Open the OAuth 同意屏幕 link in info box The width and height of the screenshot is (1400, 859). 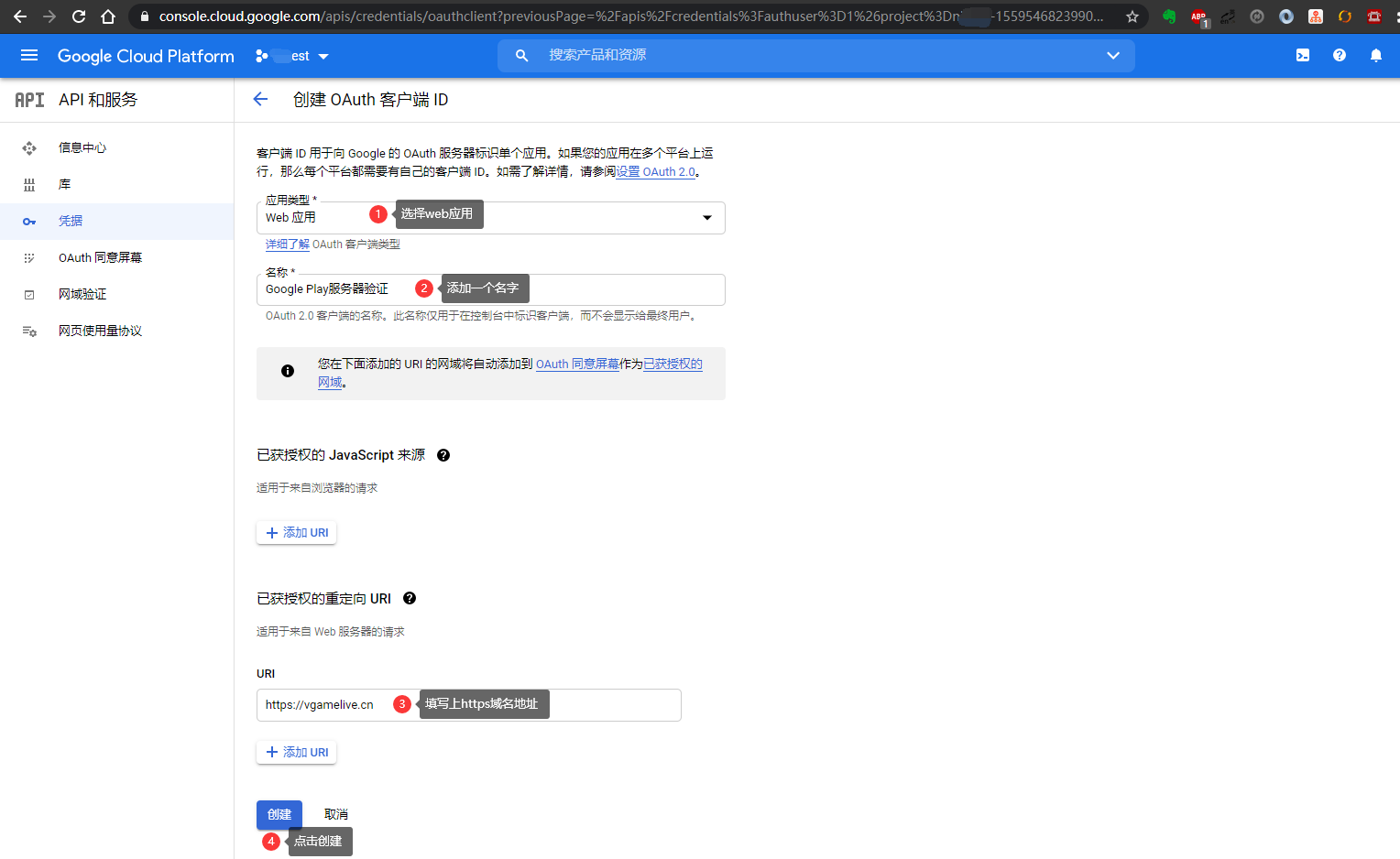(x=577, y=364)
